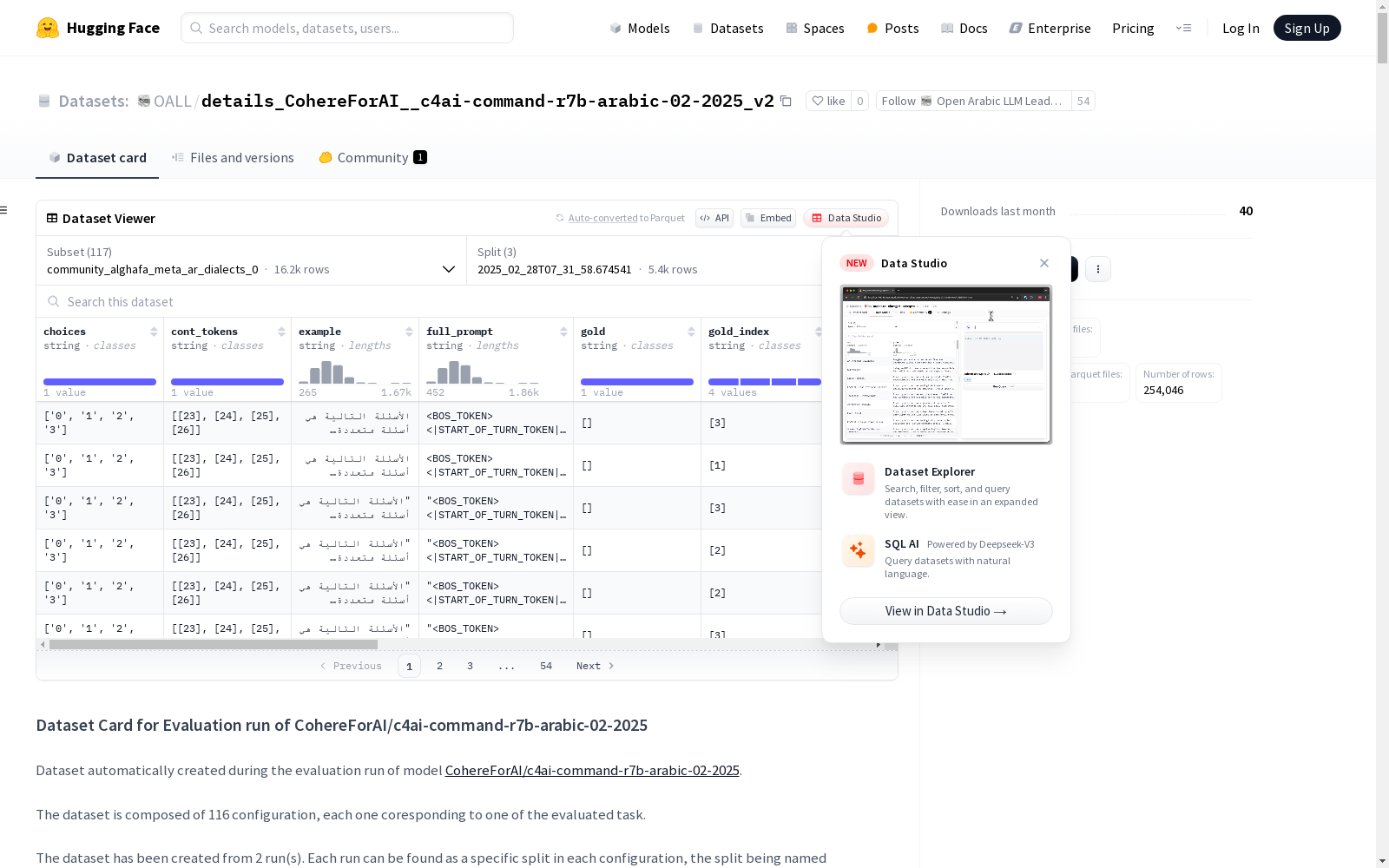1389x868 pixels.
Task: Click the OALL organization avatar
Action: 144,101
